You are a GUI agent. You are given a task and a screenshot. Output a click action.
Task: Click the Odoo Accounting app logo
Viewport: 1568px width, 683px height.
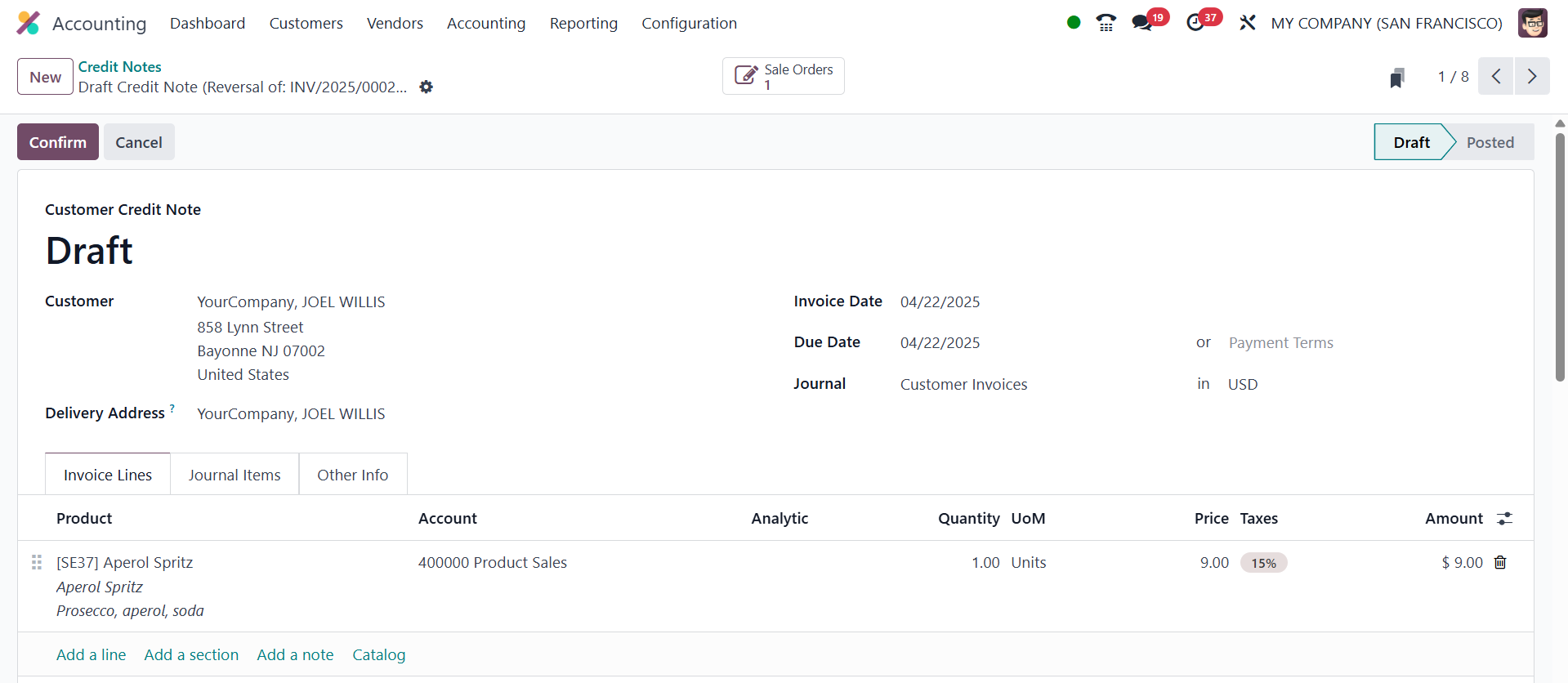tap(28, 23)
